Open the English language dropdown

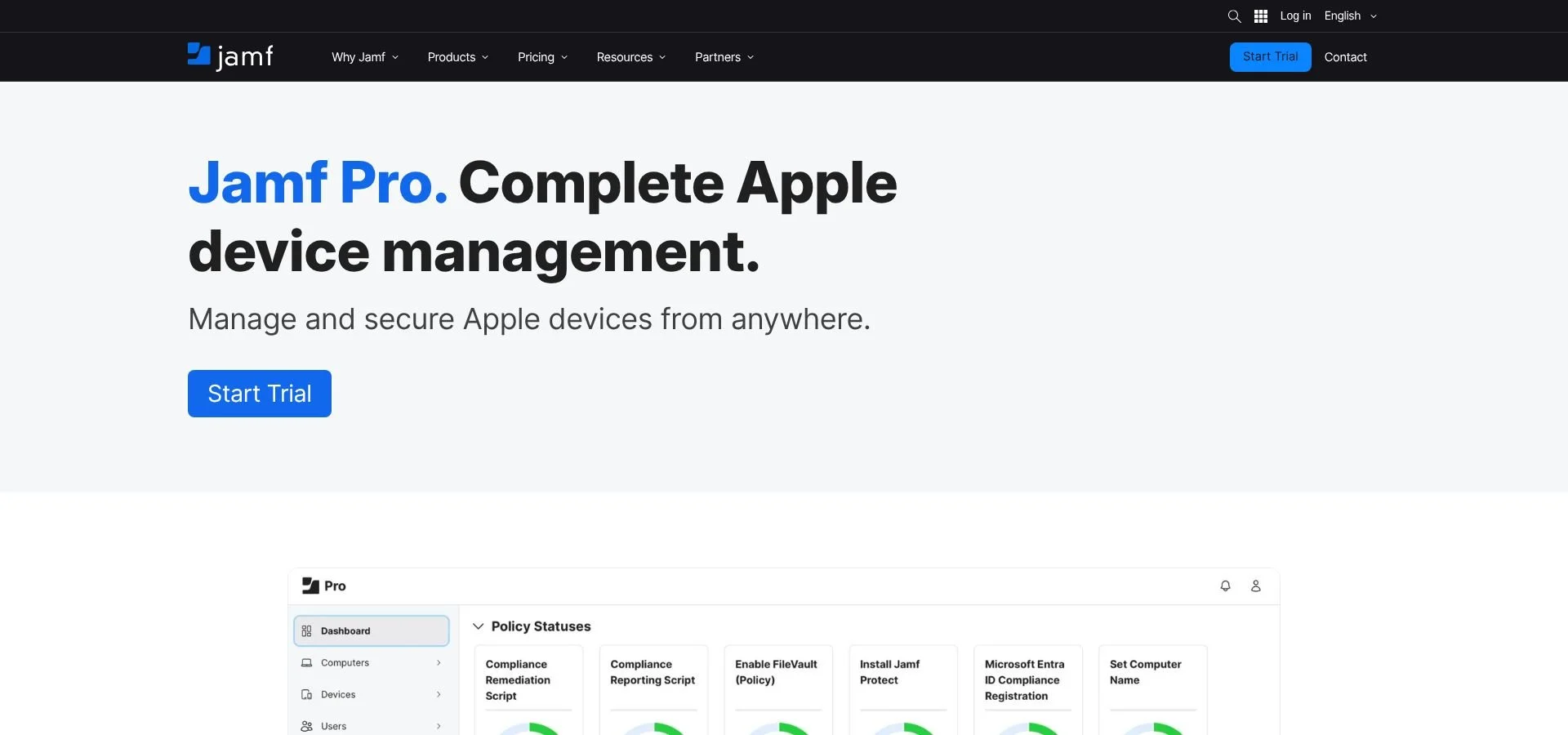click(x=1351, y=16)
